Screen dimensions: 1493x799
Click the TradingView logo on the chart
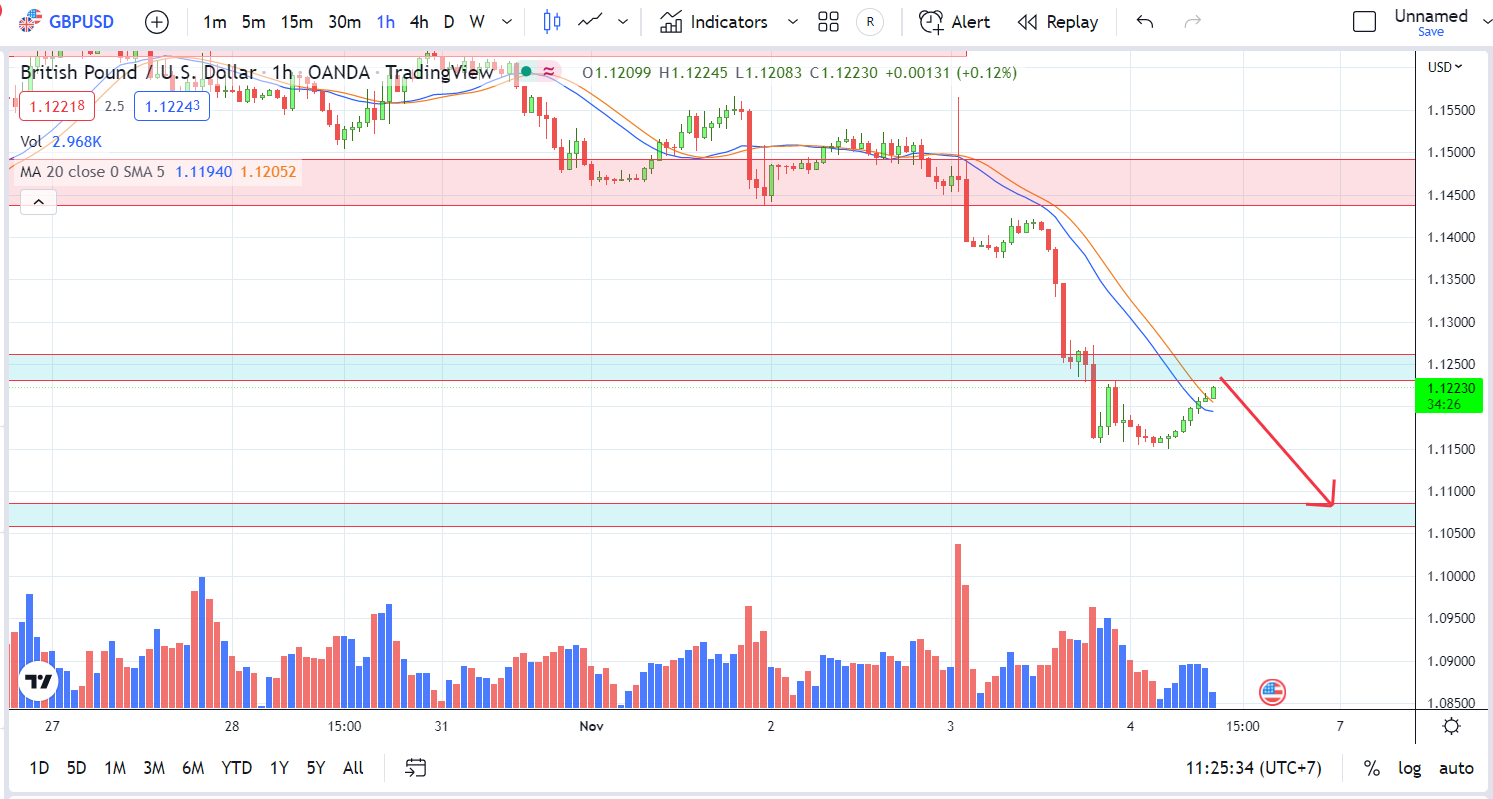pyautogui.click(x=39, y=681)
